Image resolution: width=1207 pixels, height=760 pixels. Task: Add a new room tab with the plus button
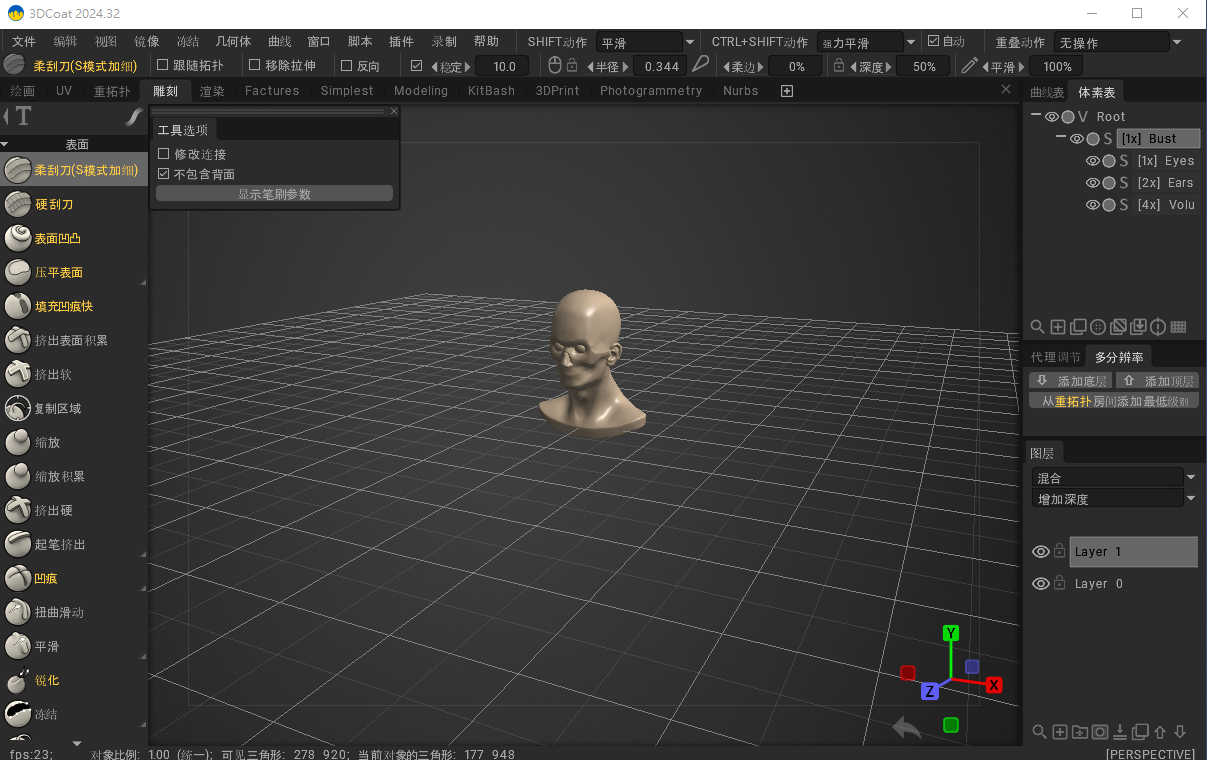click(787, 91)
